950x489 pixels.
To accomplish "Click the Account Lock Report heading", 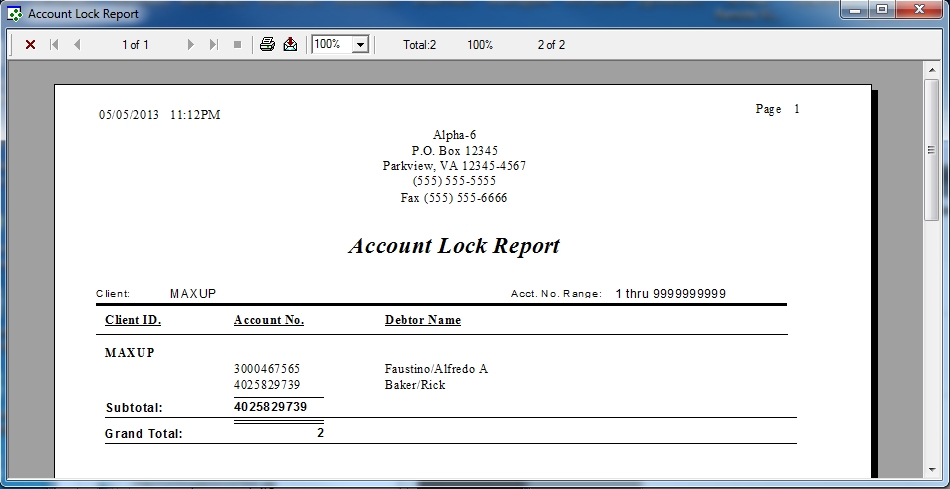I will tap(454, 246).
